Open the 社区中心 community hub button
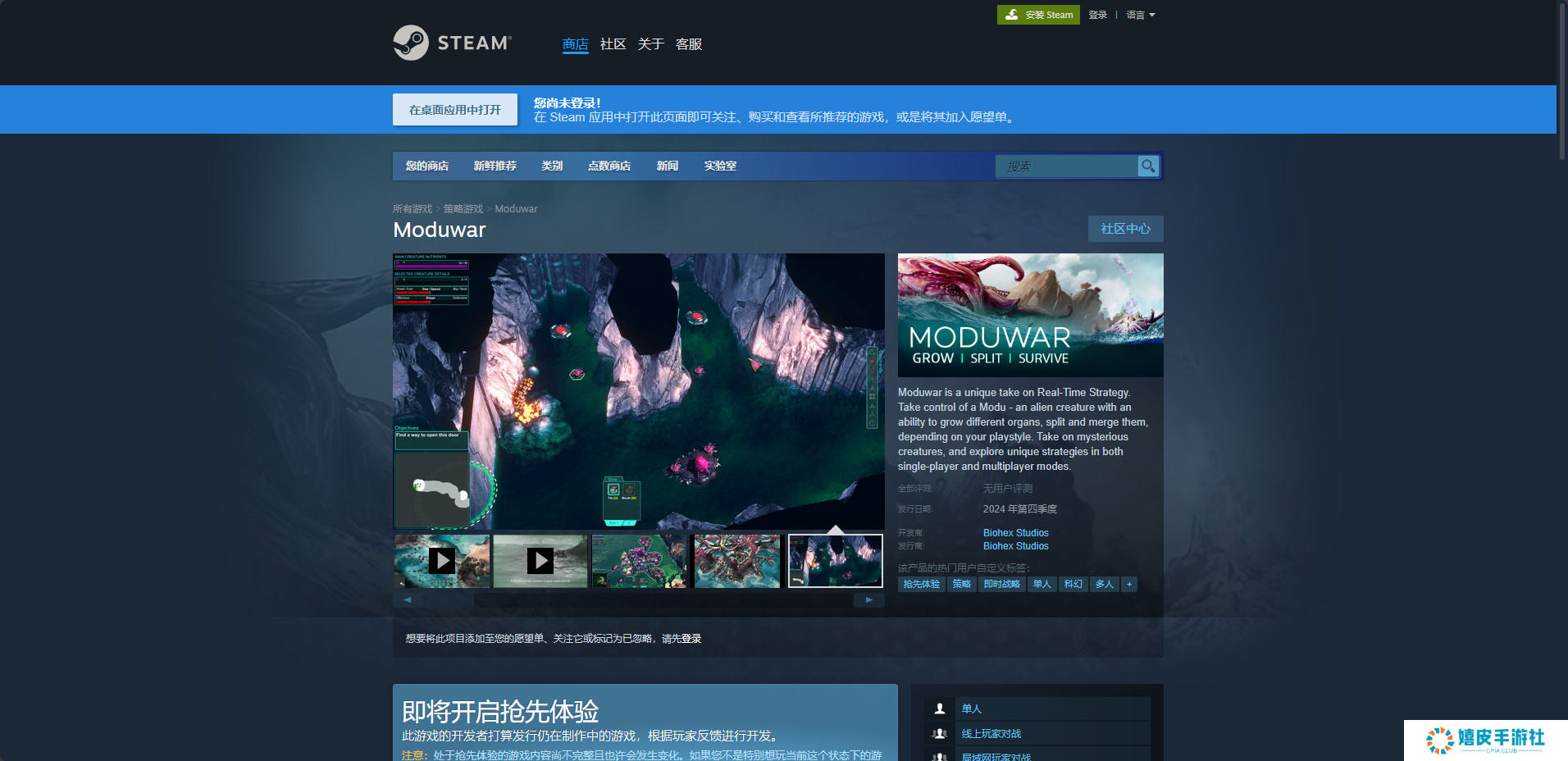The height and width of the screenshot is (761, 1568). click(1125, 229)
